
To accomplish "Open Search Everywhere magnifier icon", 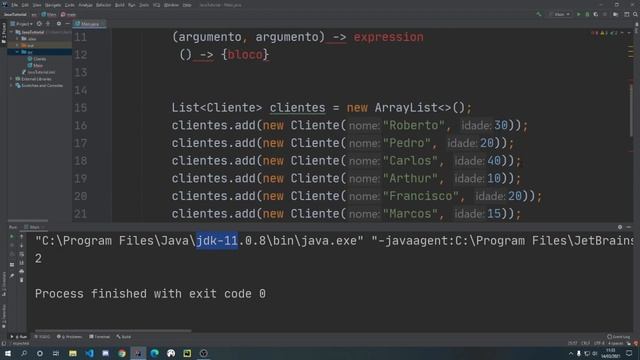I will point(635,14).
